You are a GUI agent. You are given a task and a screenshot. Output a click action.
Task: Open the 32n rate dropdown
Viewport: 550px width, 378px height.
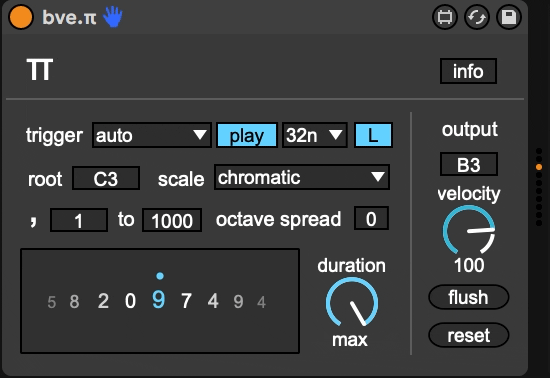pos(315,135)
